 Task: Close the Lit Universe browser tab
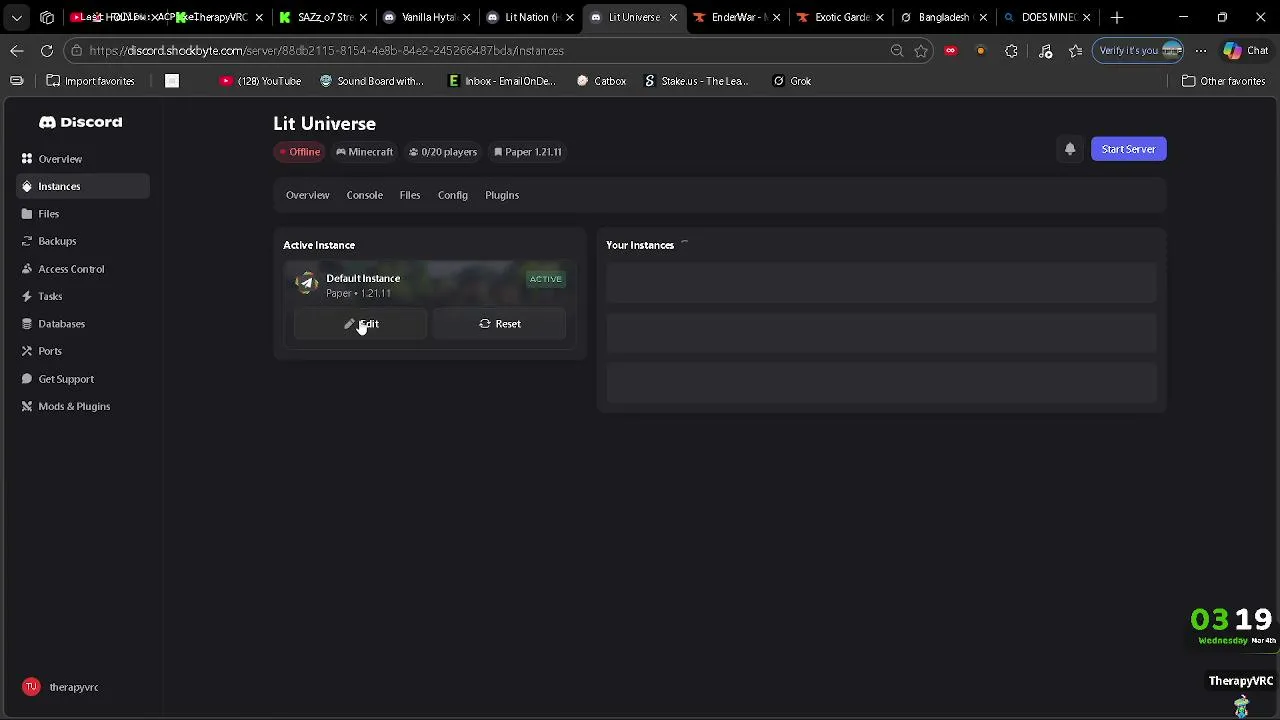[x=673, y=17]
